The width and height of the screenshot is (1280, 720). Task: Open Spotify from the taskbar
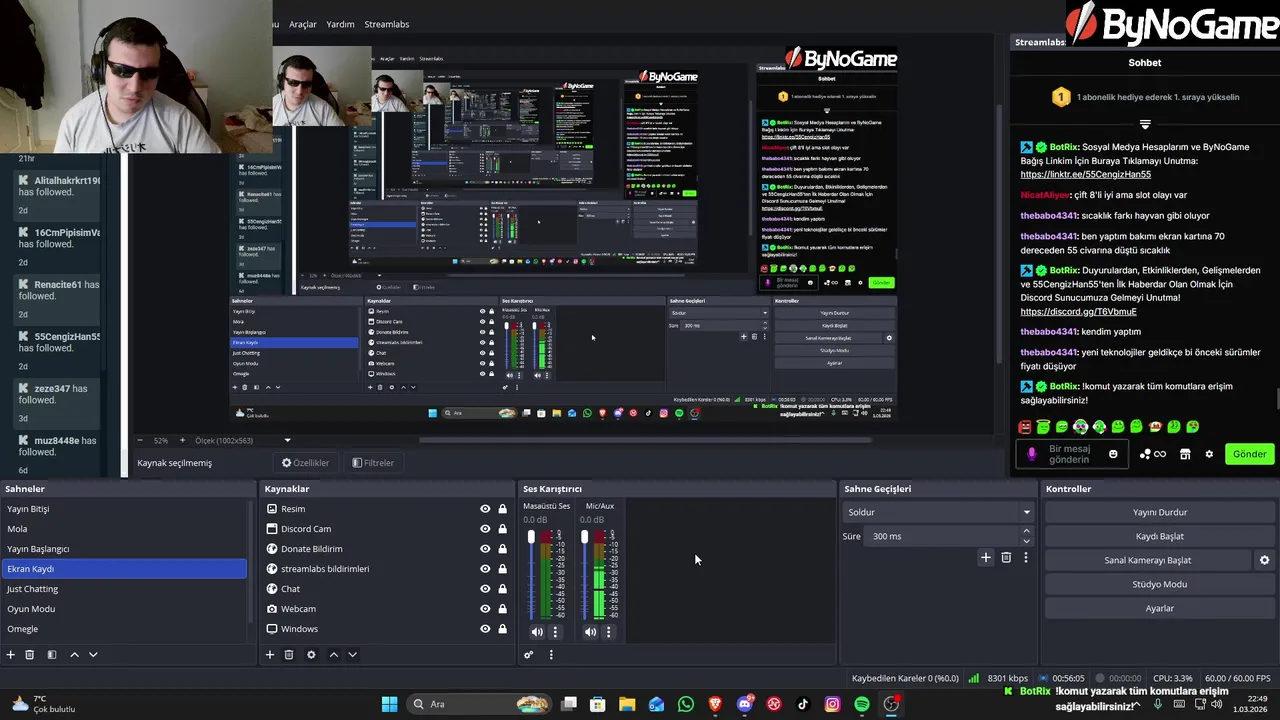pyautogui.click(x=862, y=704)
